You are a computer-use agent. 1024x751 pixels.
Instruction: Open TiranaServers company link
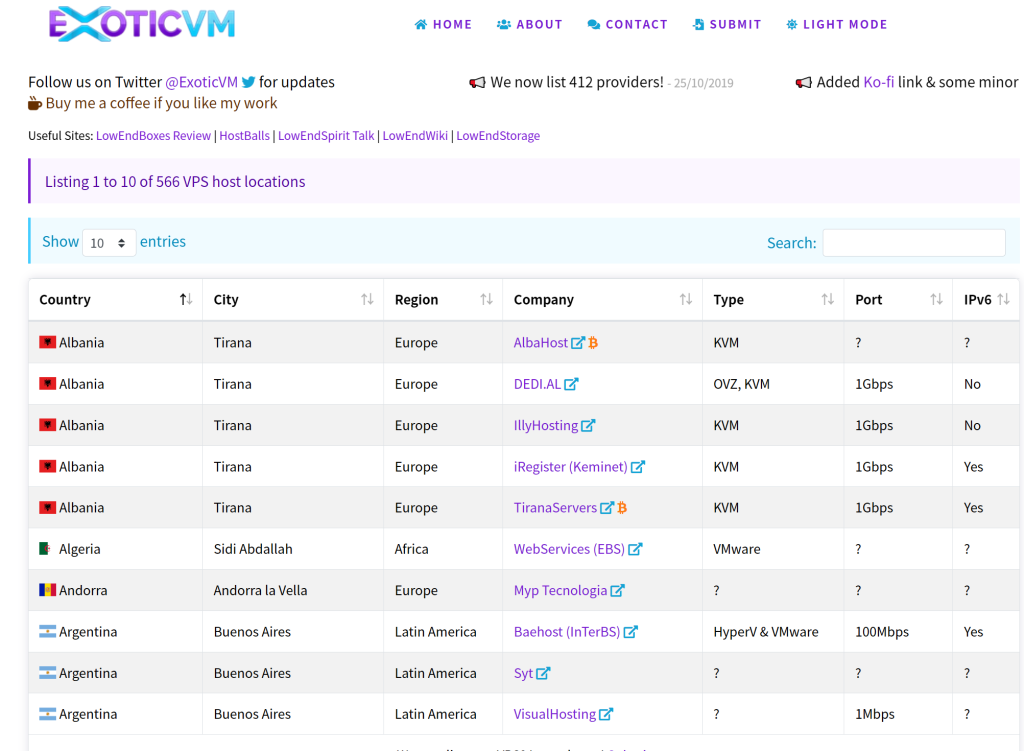tap(555, 508)
